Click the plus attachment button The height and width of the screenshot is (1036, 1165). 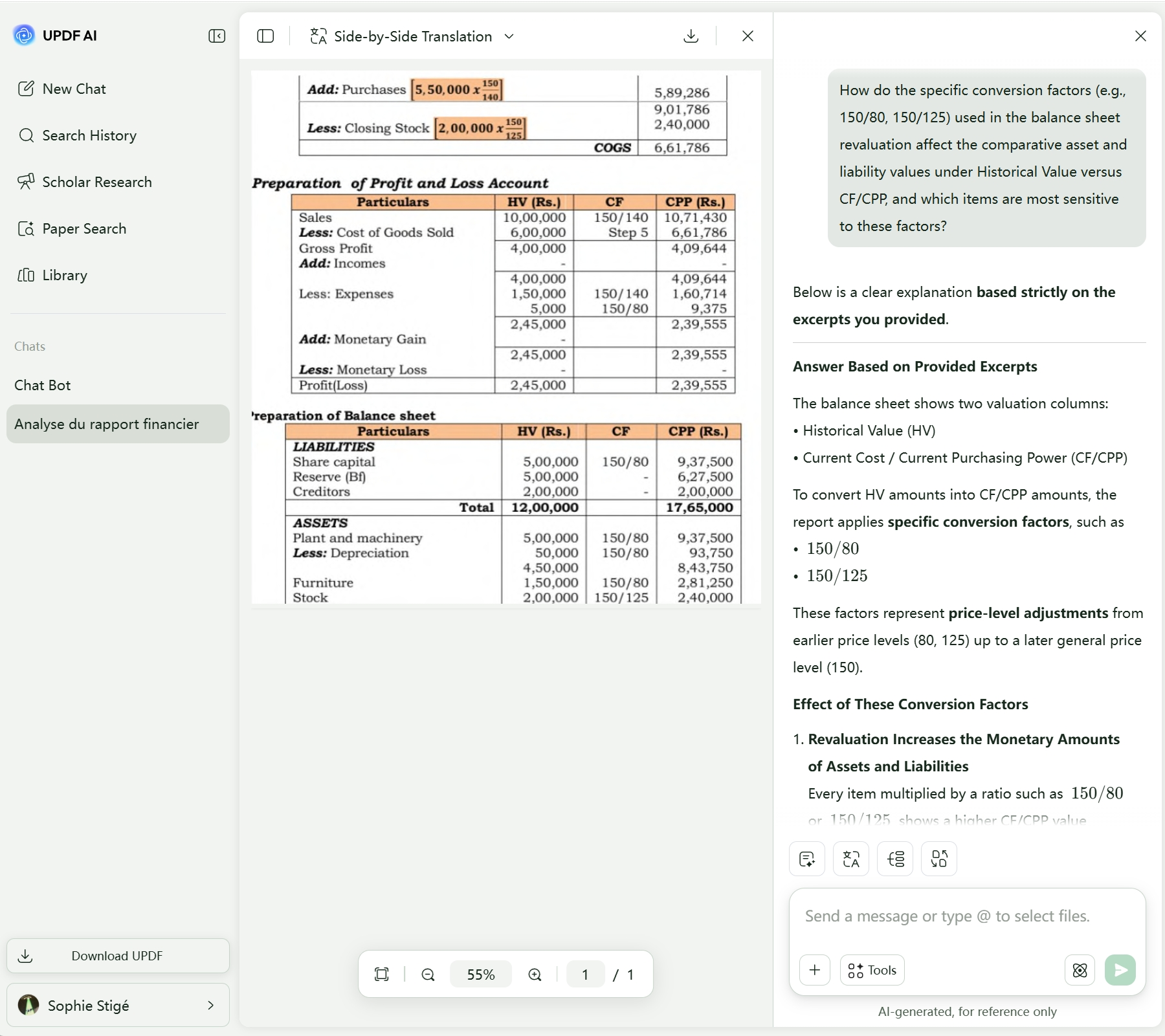coord(815,970)
